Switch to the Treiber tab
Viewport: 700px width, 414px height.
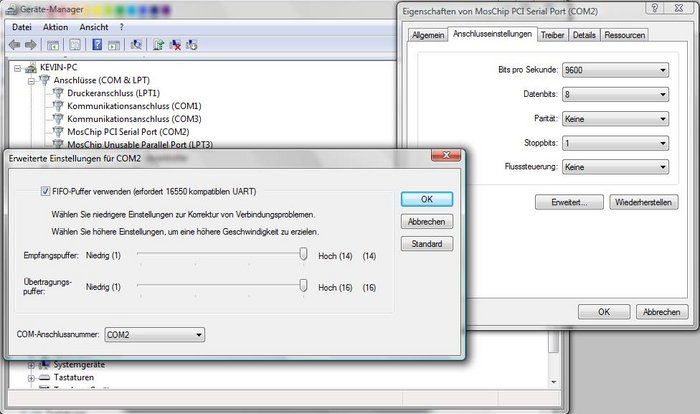click(x=552, y=35)
